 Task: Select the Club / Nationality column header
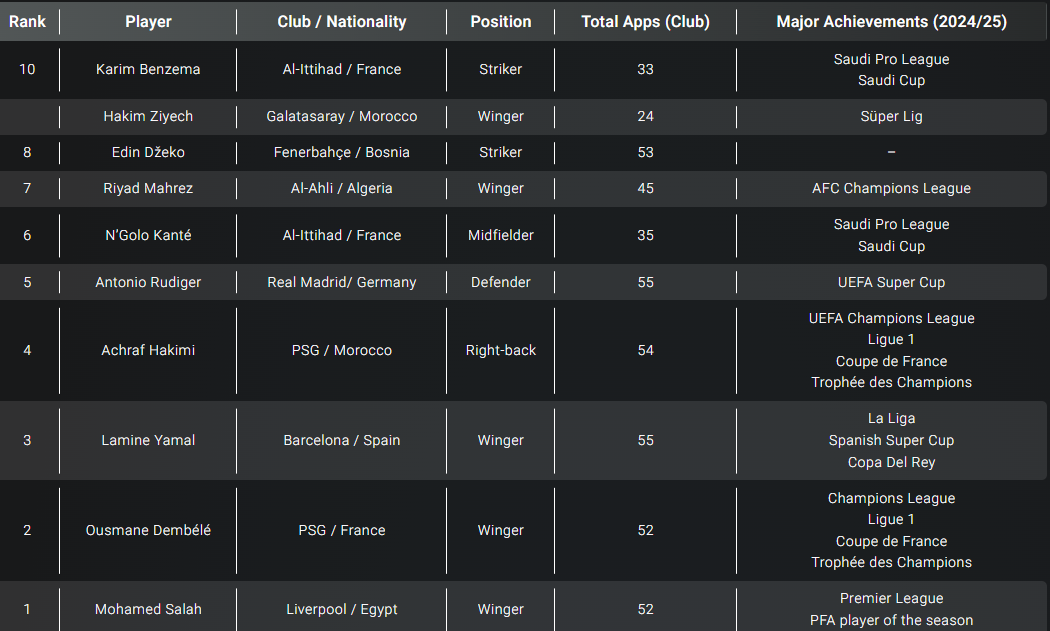342,21
